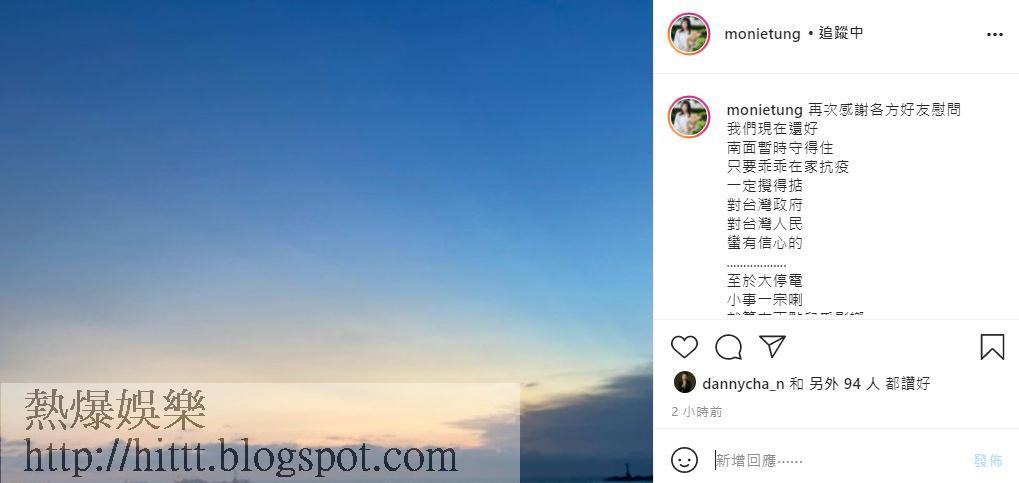Open the three-dot more options menu

click(994, 34)
